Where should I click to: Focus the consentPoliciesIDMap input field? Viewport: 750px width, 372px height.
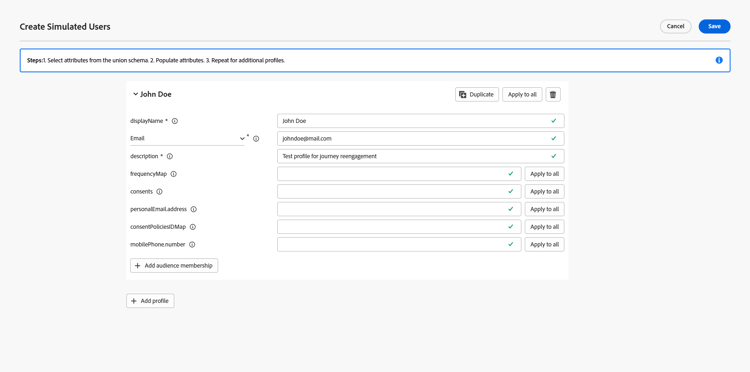(x=399, y=227)
